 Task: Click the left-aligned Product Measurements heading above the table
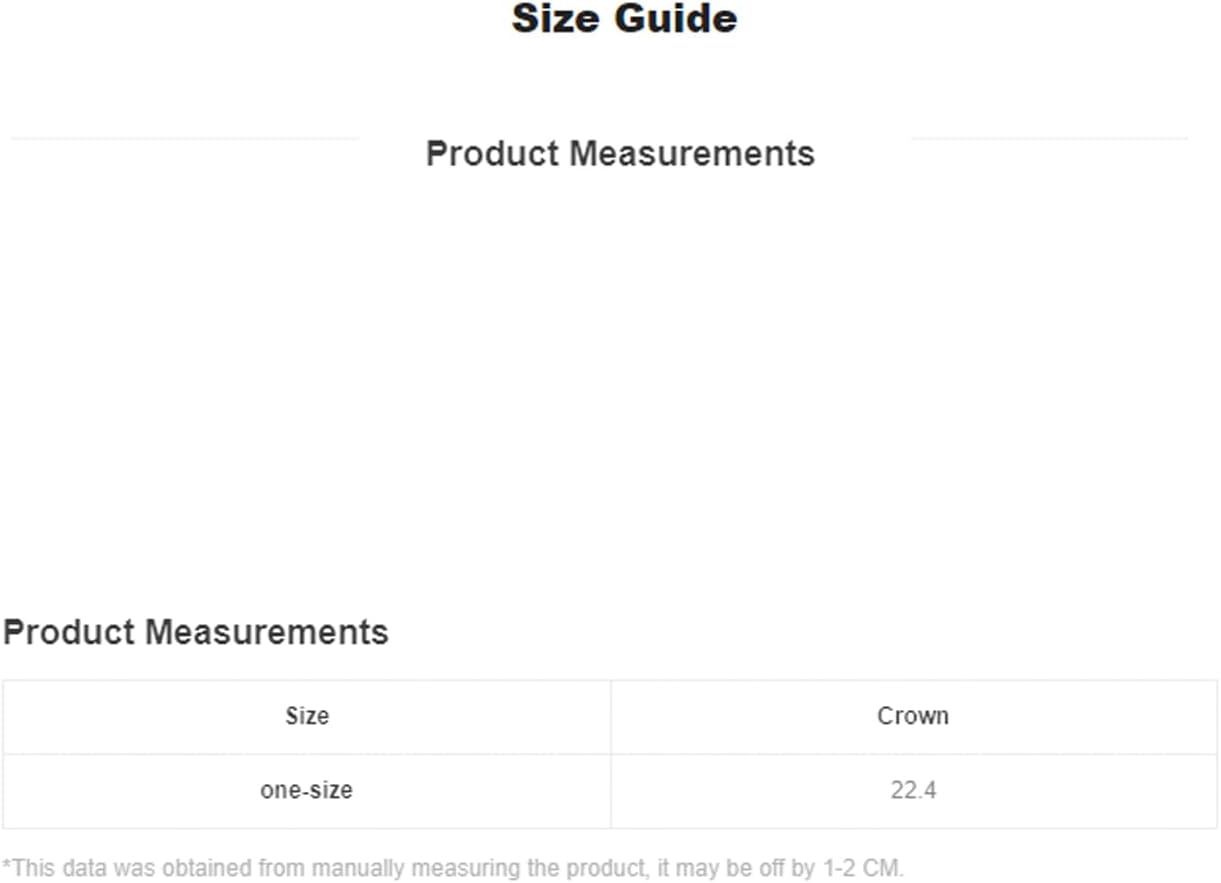[x=196, y=632]
